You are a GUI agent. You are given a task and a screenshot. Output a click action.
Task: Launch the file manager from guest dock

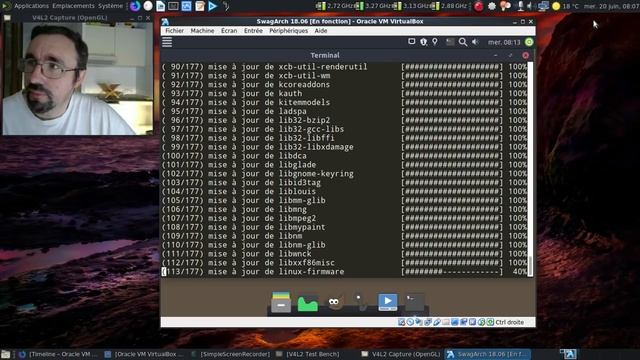(281, 302)
